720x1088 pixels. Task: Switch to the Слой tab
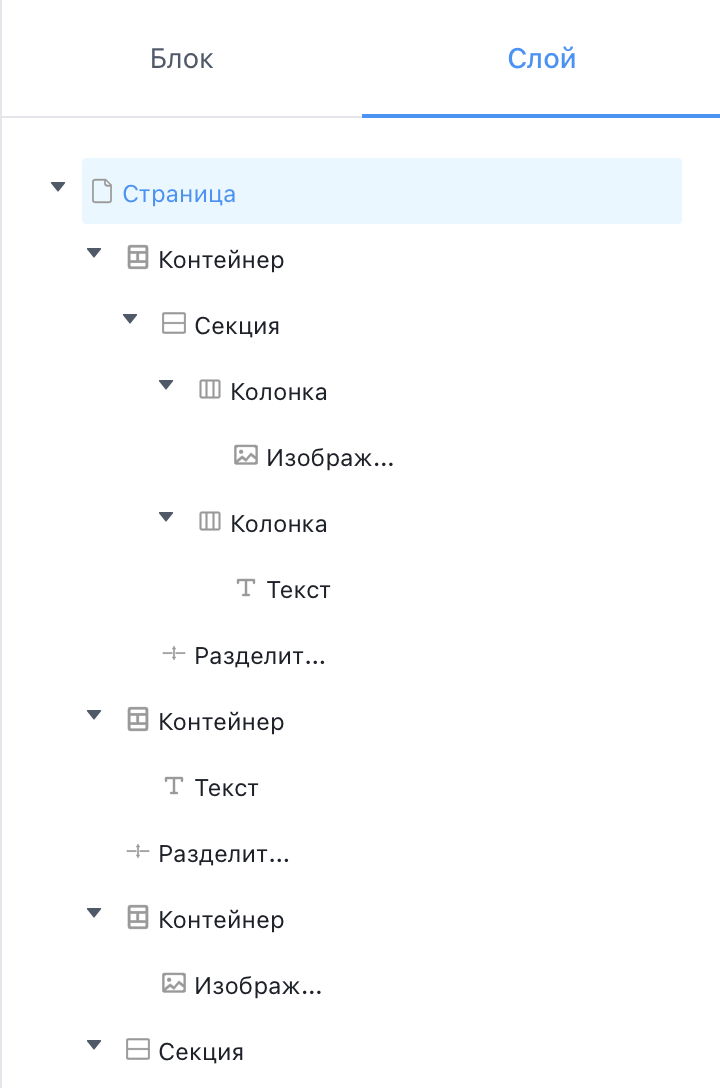(541, 58)
